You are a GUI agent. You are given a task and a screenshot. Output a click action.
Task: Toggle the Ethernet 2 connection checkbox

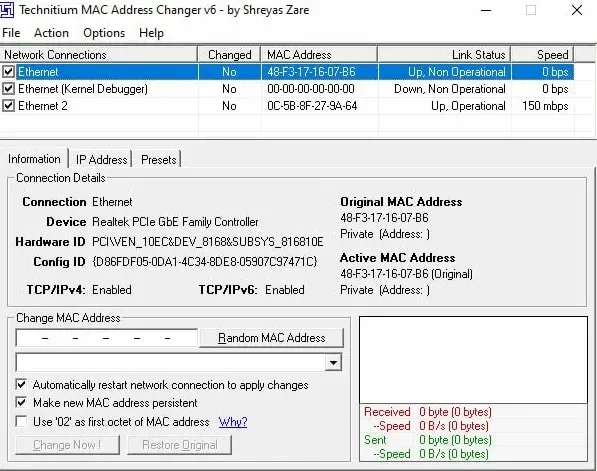[x=8, y=105]
